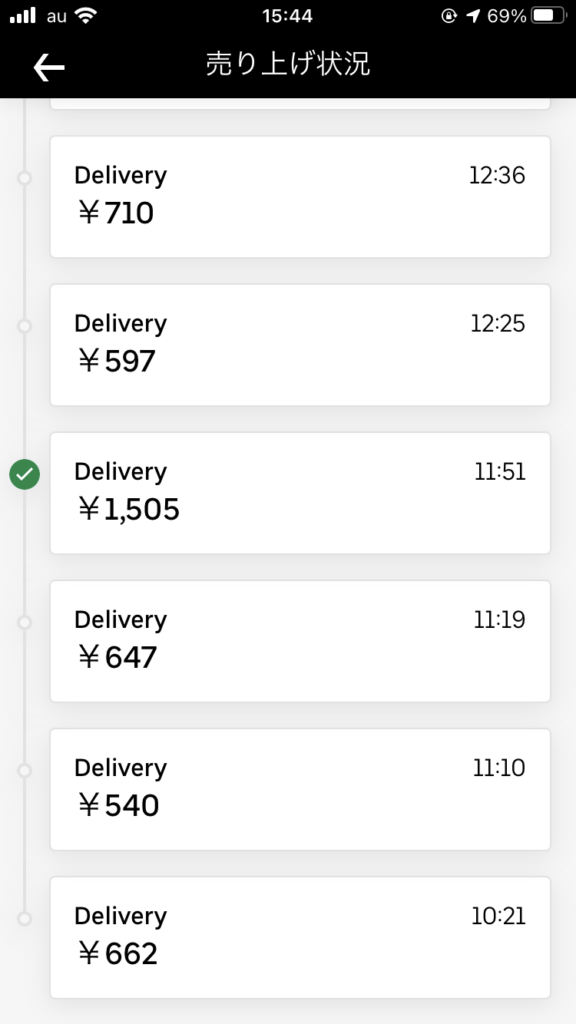
Task: Select timeline dot beside ¥710 delivery
Action: point(25,178)
